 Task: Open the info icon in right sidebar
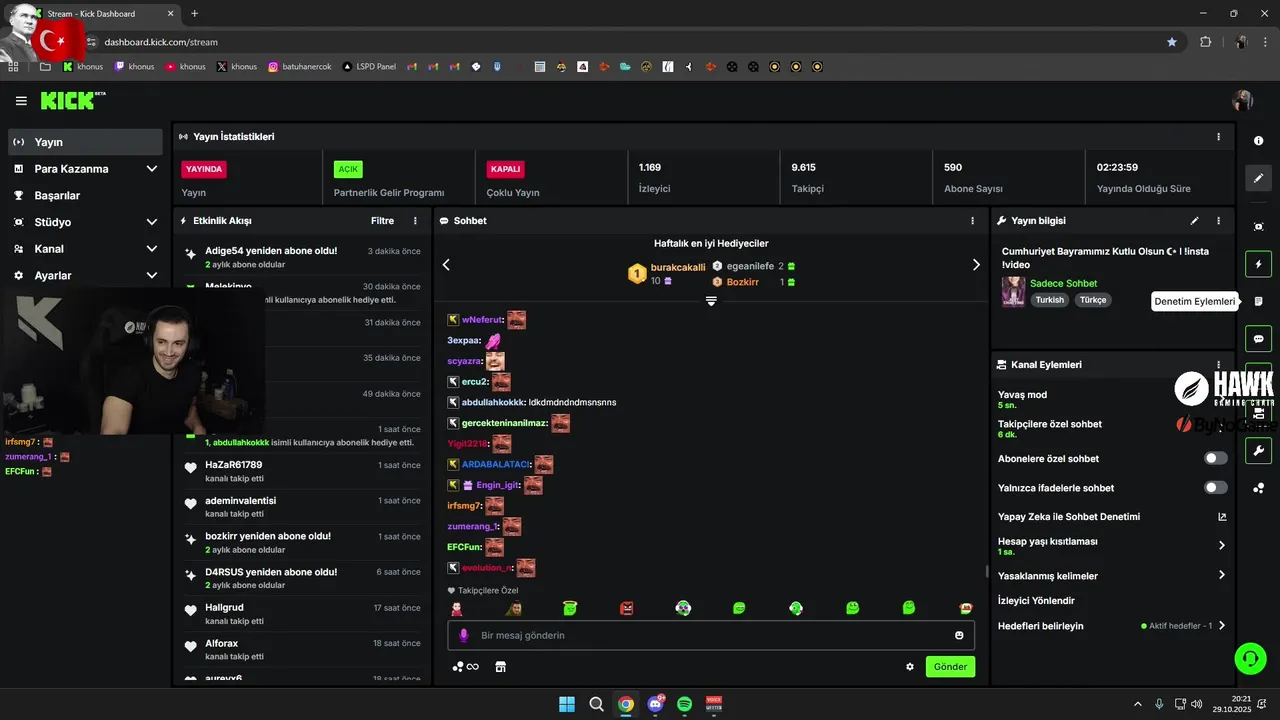tap(1259, 141)
